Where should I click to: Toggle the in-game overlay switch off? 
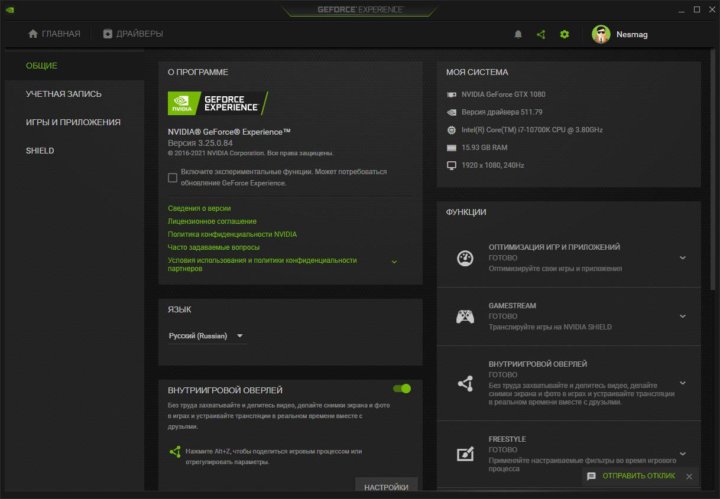click(401, 388)
